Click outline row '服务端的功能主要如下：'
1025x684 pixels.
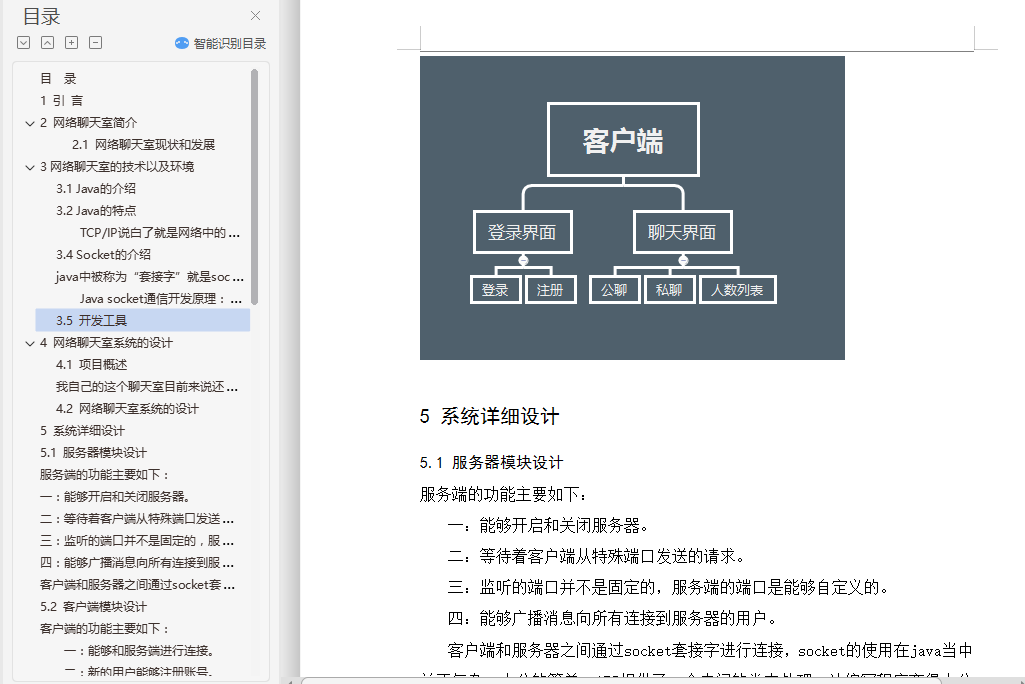tap(105, 475)
